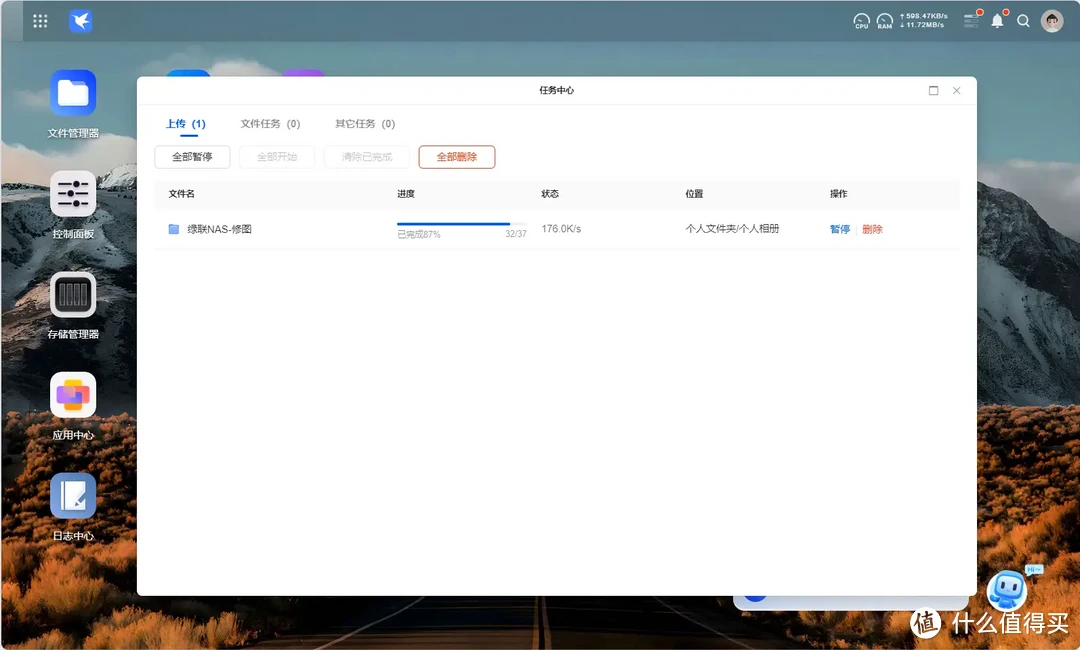Click the CPU usage gauge in the top bar
The image size is (1080, 650).
[x=861, y=20]
